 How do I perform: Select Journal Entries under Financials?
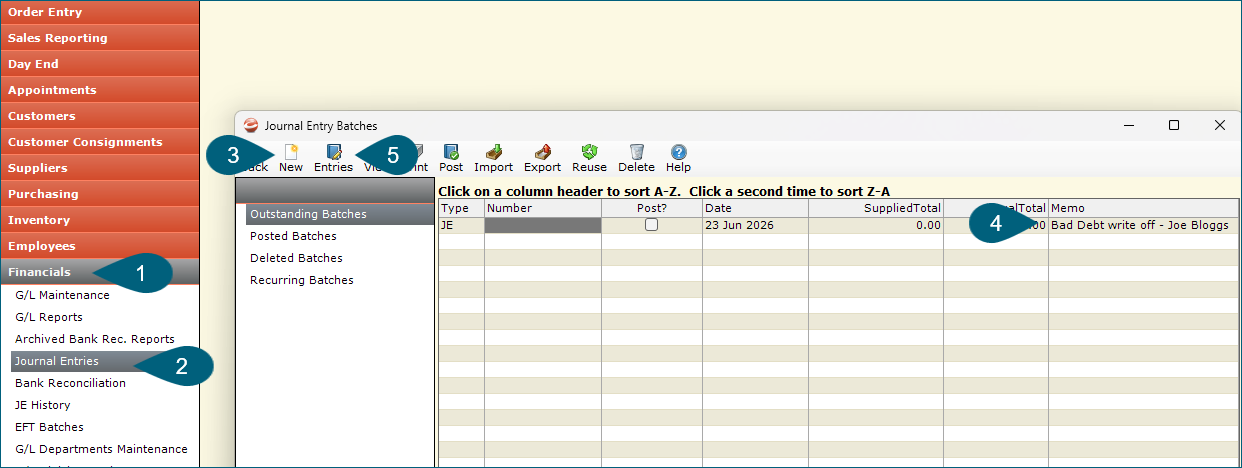[x=105, y=361]
